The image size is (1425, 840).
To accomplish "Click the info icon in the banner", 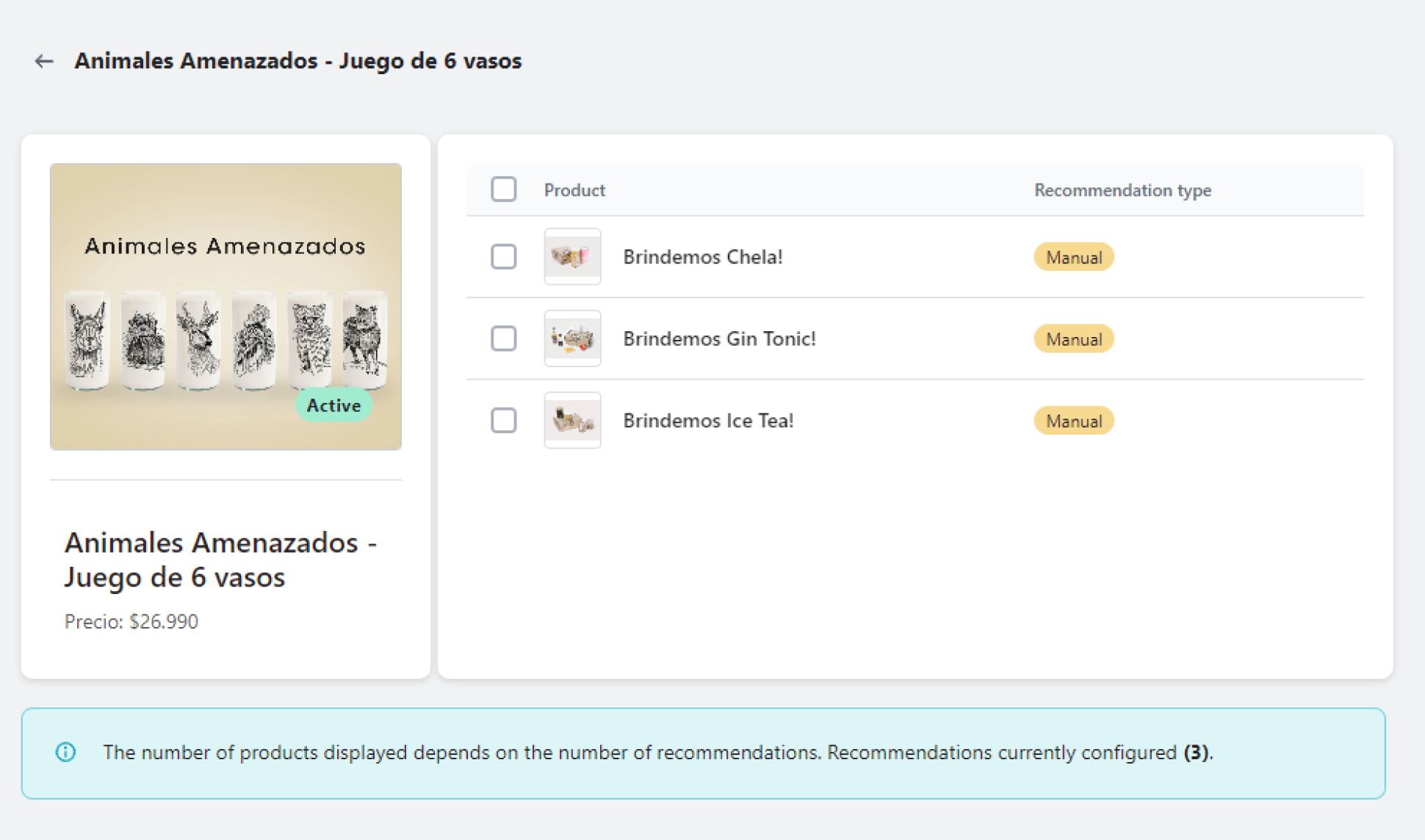I will click(65, 752).
